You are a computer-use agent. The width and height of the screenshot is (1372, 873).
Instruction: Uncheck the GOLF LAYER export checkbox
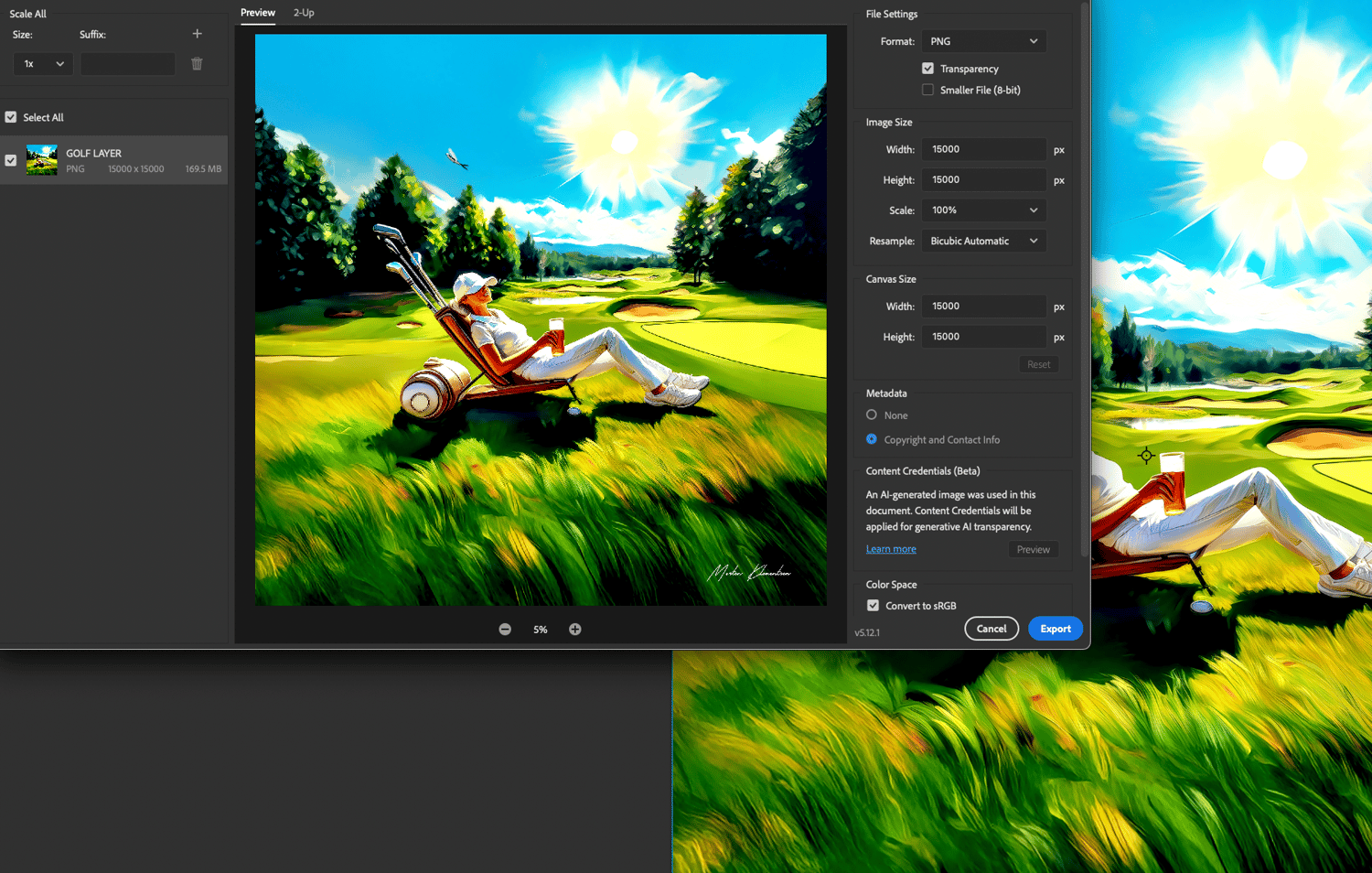(x=11, y=160)
